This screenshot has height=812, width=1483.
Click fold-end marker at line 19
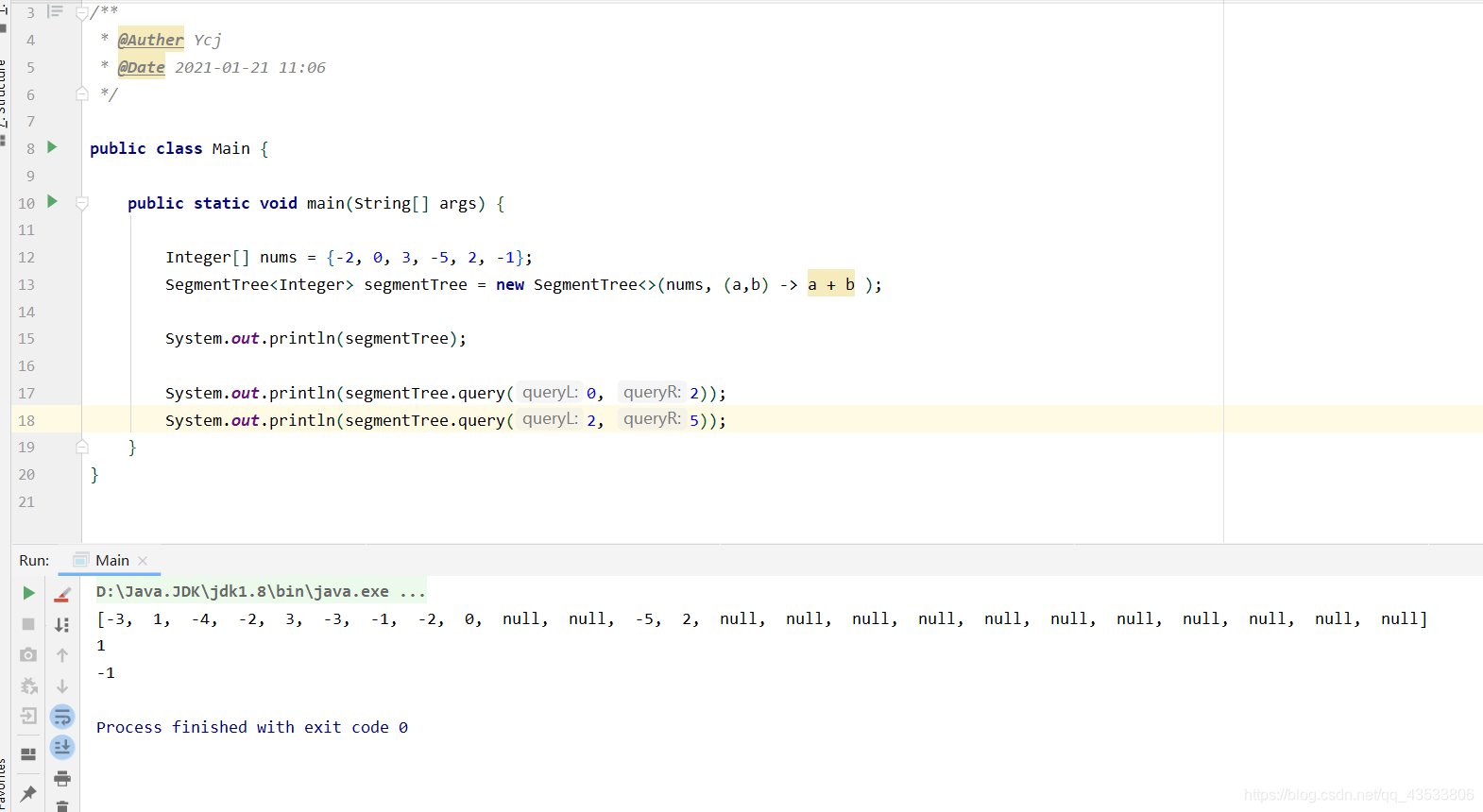tap(82, 447)
